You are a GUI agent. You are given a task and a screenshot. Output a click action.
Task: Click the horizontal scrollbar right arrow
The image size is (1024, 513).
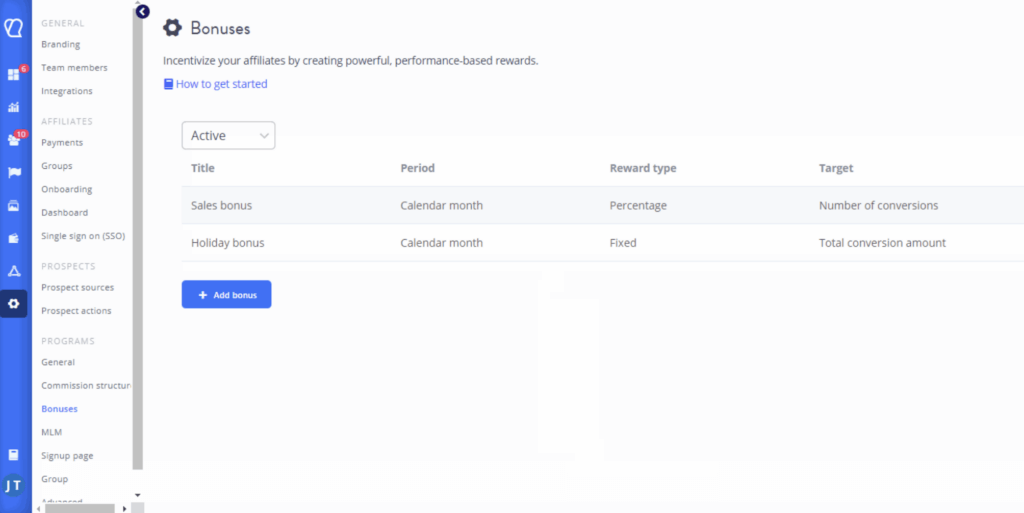[x=125, y=508]
